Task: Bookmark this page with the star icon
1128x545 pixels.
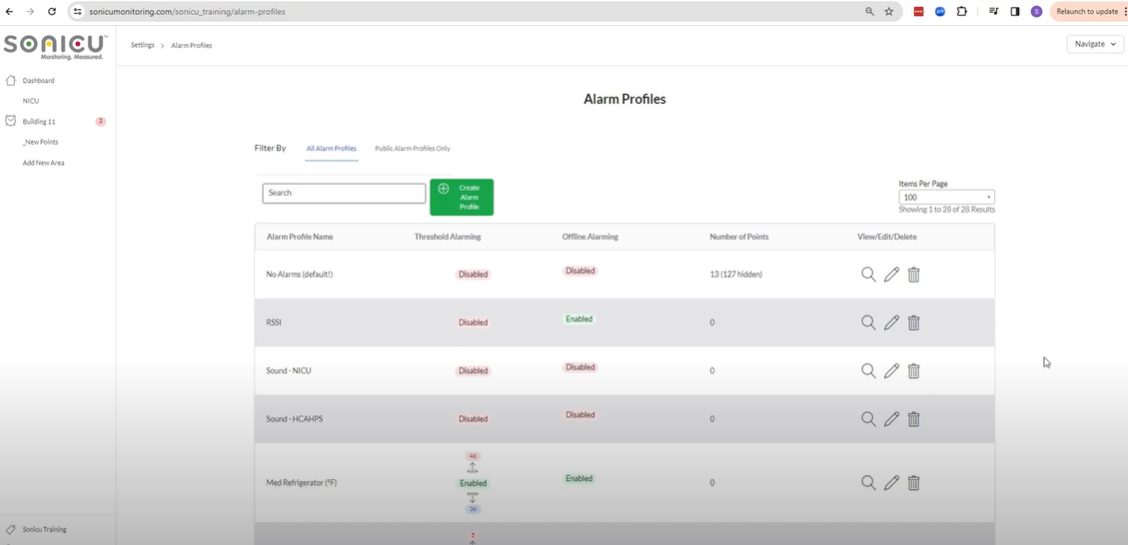Action: click(889, 12)
